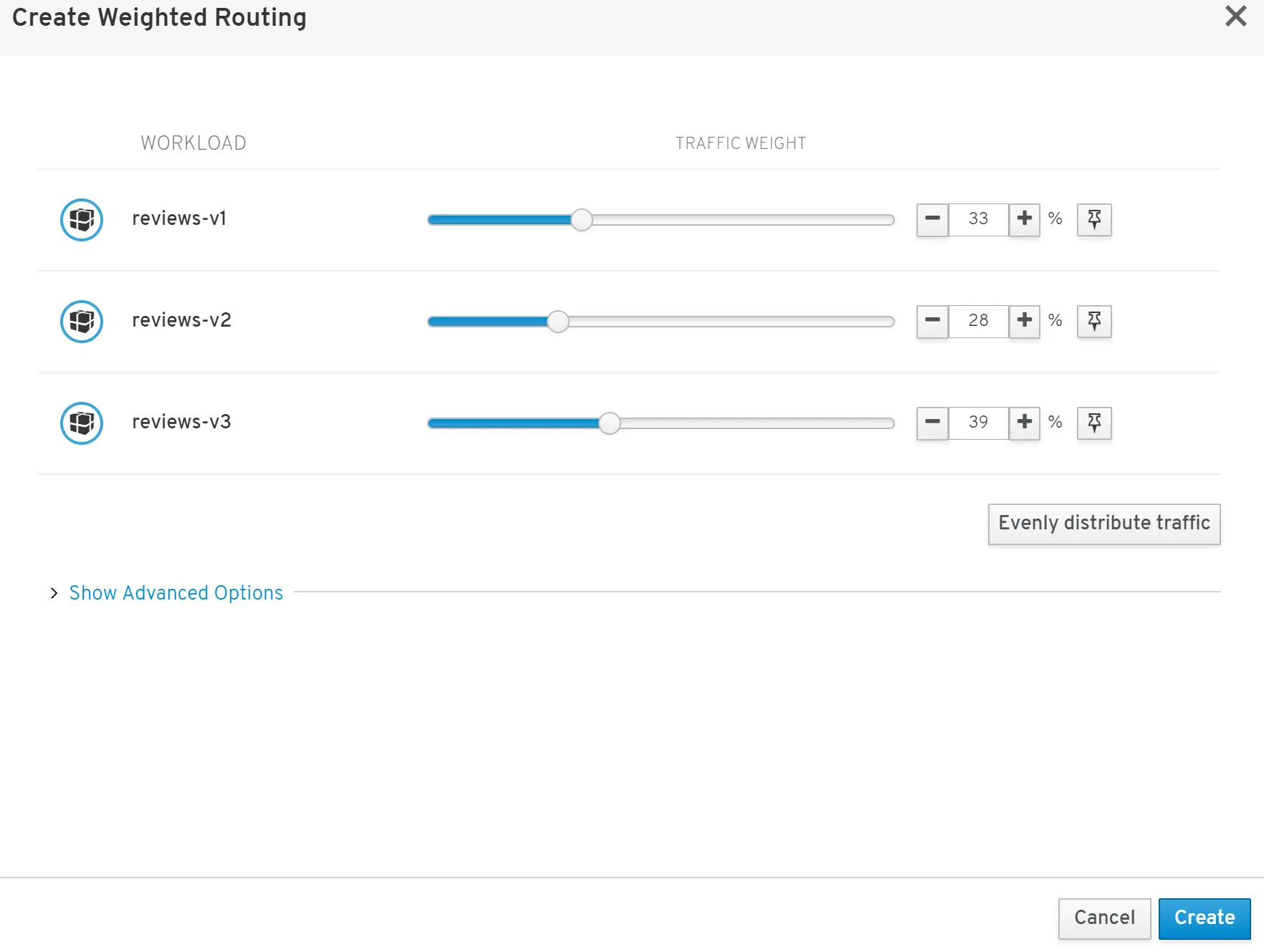Increase reviews-v2 weight with plus button
The width and height of the screenshot is (1264, 952).
pos(1025,321)
